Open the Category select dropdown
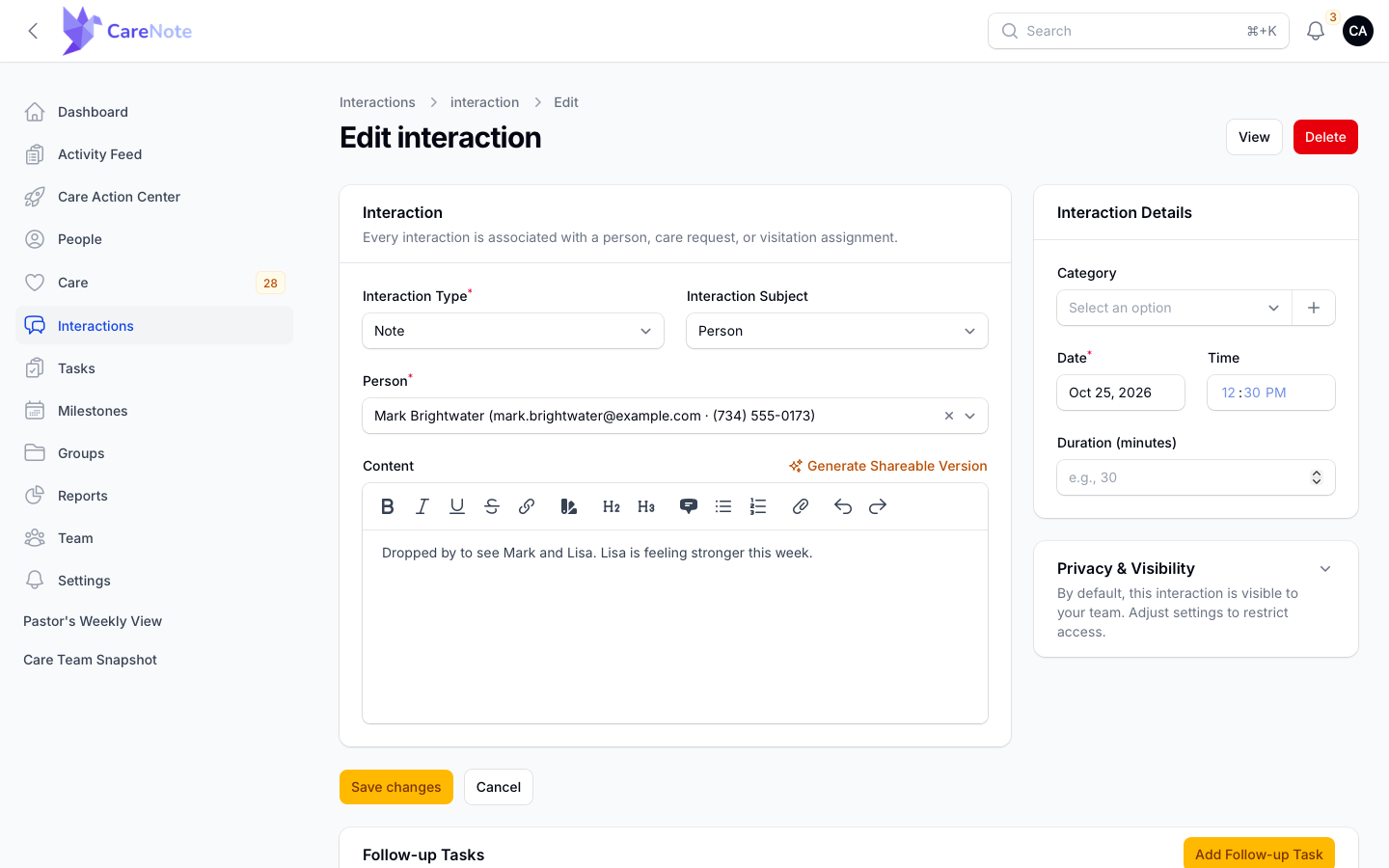 pyautogui.click(x=1175, y=308)
